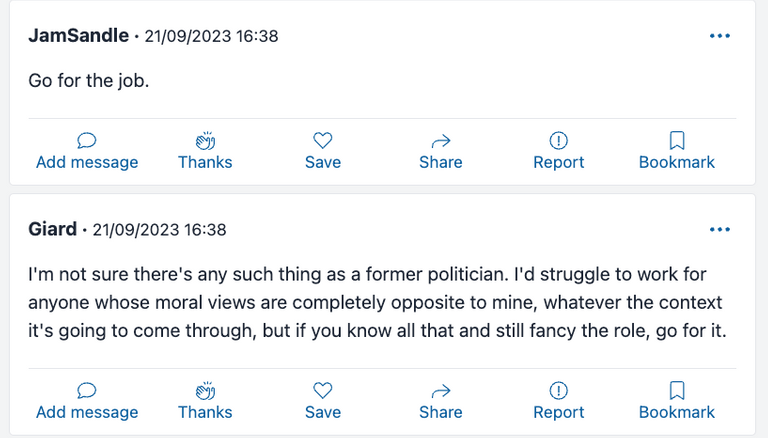Report JamSandle's post using exclamation icon
The image size is (768, 438).
coord(558,141)
